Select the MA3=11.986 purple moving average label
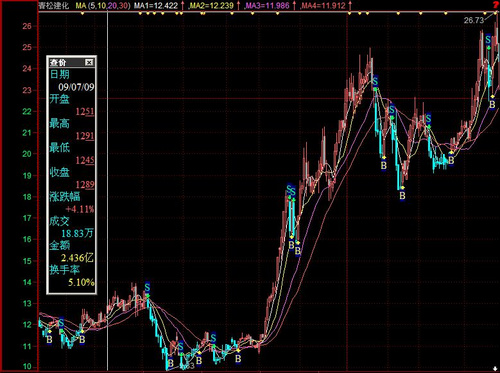This screenshot has height=373, width=500. (x=268, y=6)
